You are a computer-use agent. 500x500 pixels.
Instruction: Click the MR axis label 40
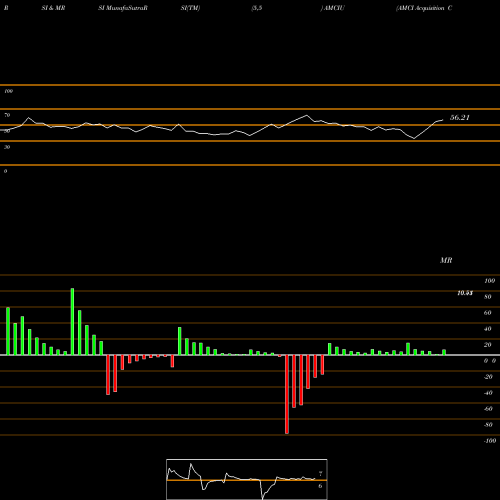(488, 329)
